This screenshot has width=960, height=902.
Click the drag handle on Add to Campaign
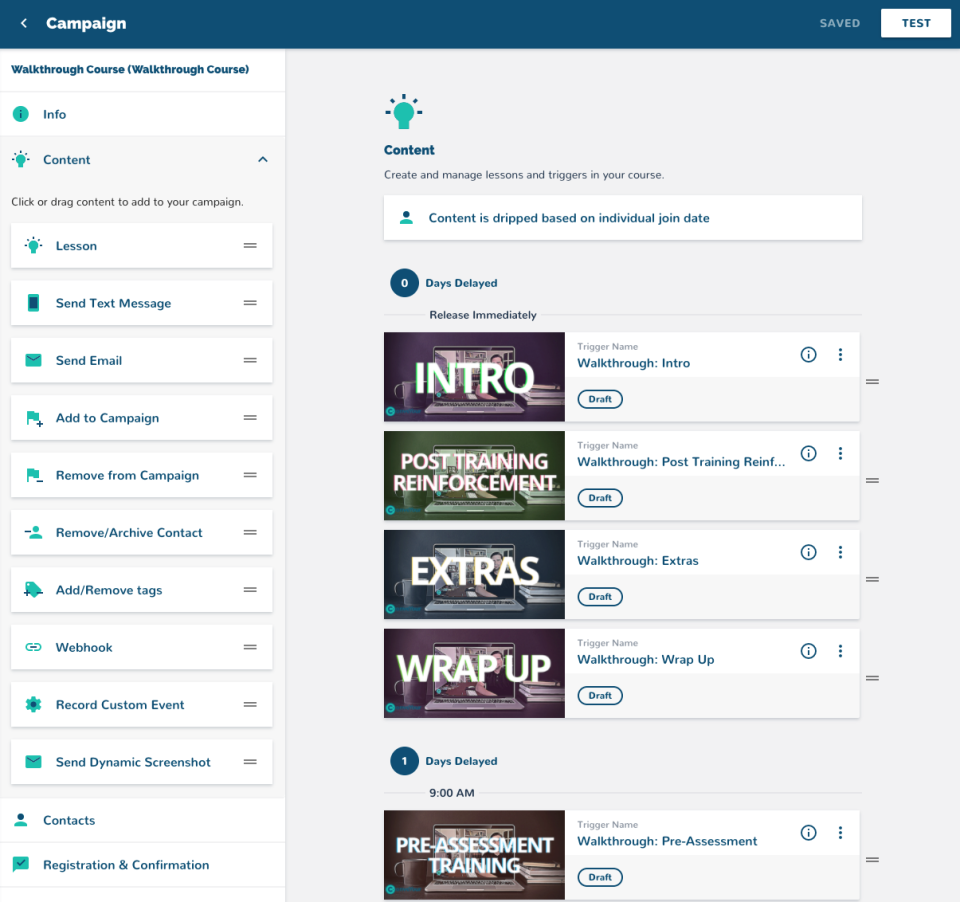pyautogui.click(x=250, y=418)
